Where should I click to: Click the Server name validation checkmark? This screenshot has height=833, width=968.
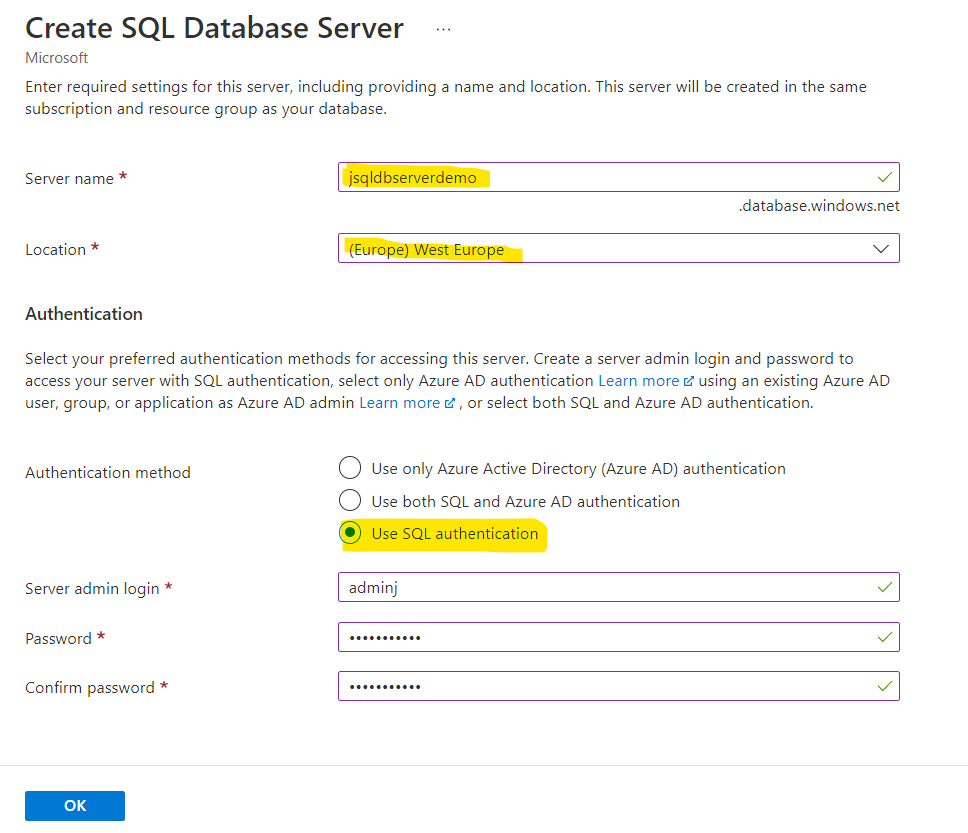883,177
